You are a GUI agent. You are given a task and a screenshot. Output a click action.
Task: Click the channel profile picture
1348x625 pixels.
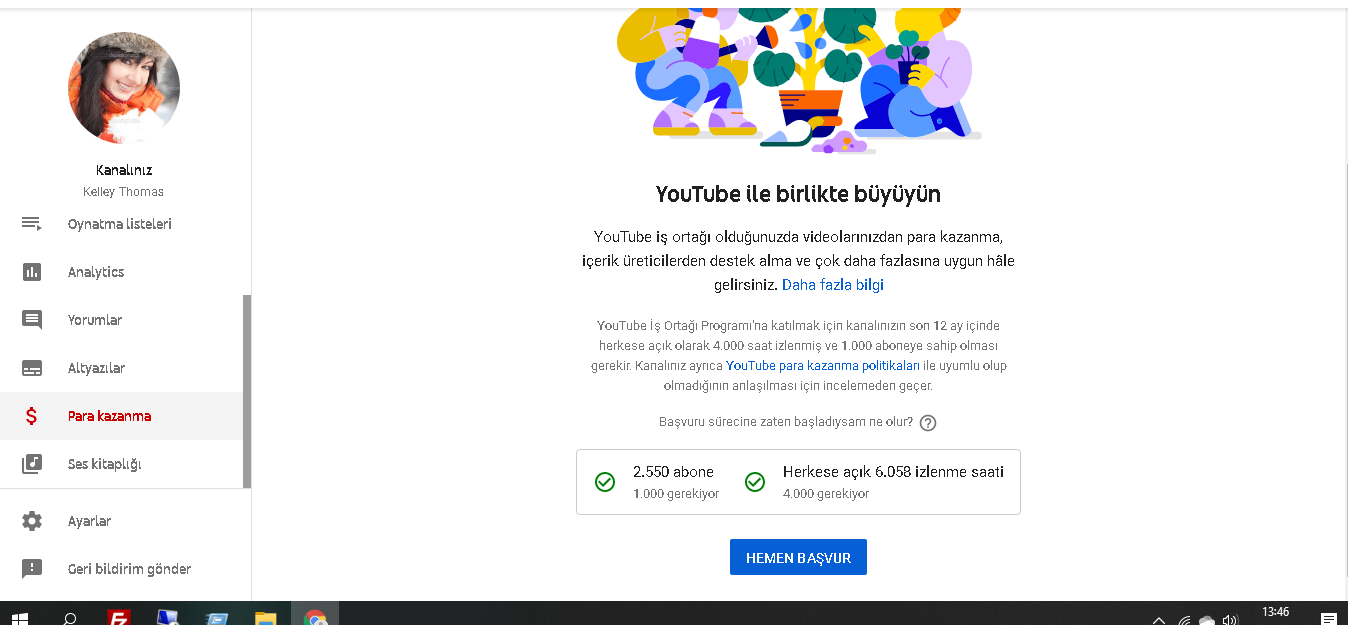tap(124, 88)
